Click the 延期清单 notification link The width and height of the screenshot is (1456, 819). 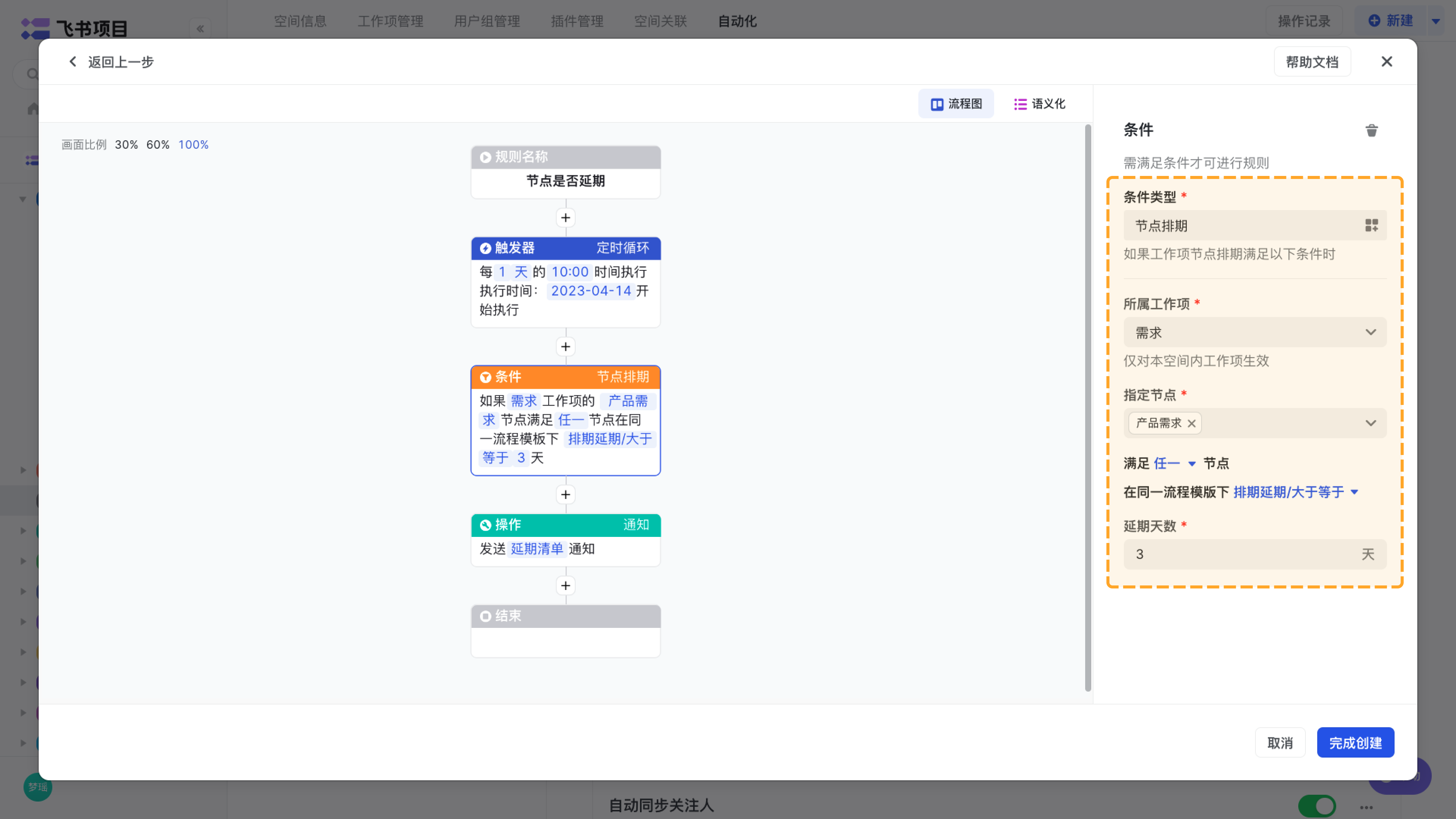tap(537, 549)
